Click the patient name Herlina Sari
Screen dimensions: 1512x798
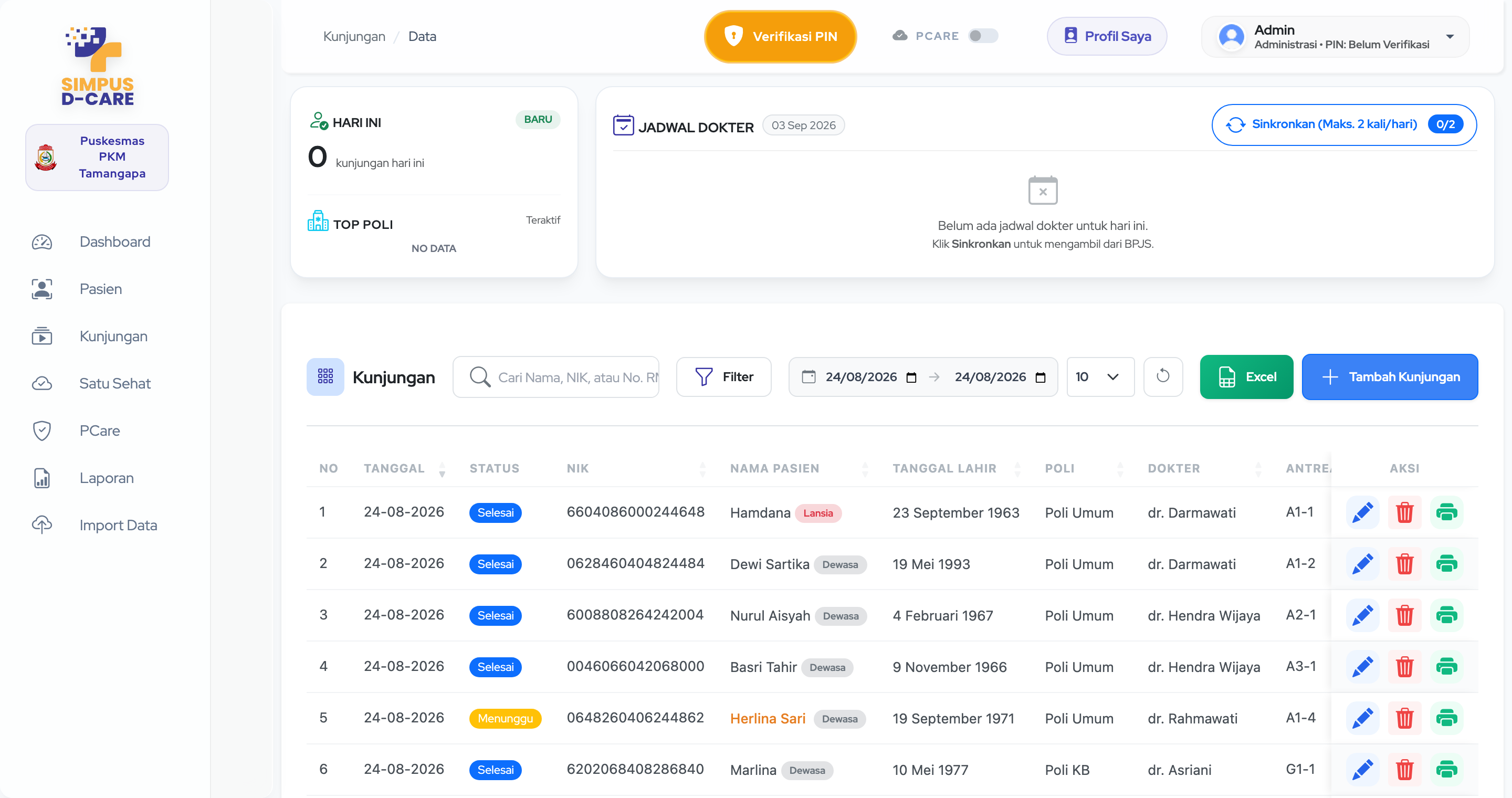point(767,718)
